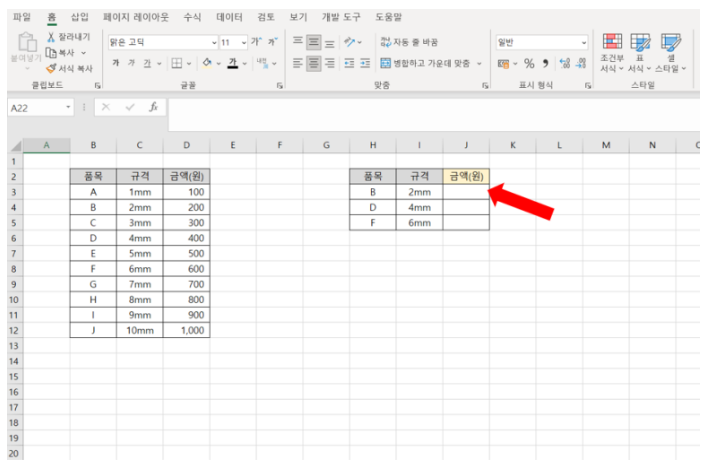
Task: Expand the fill color options arrow
Action: click(x=218, y=63)
